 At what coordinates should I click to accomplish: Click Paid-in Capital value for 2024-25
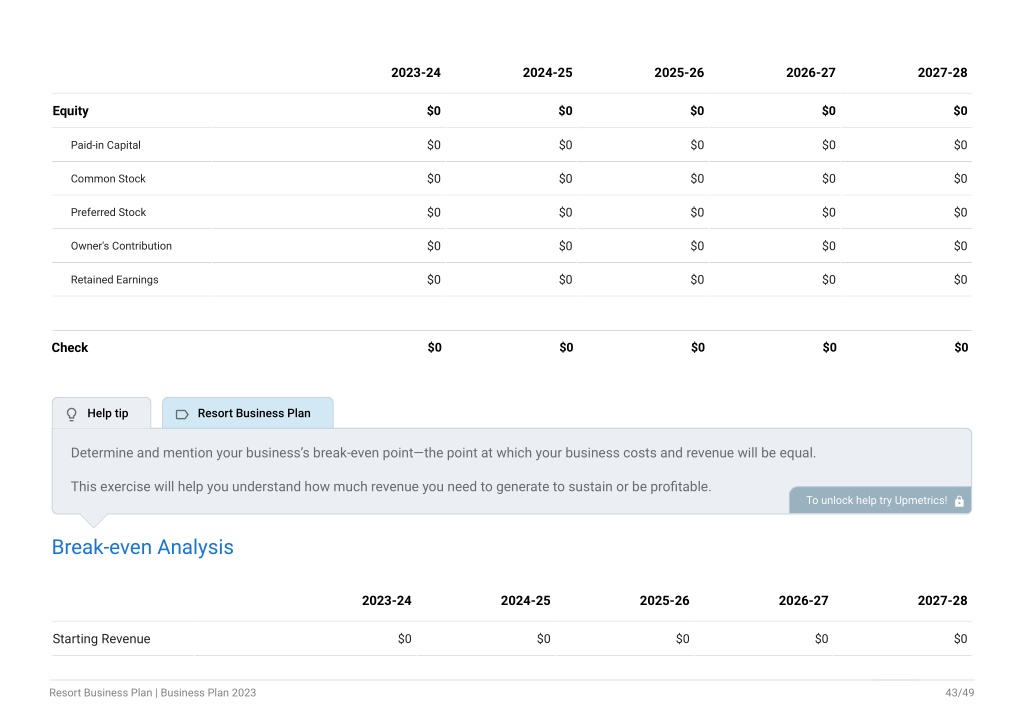(x=566, y=145)
